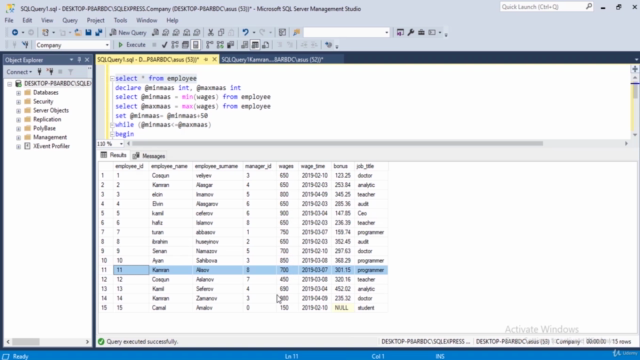Click the Object Explorer horizontal scrollbar

coord(26,342)
